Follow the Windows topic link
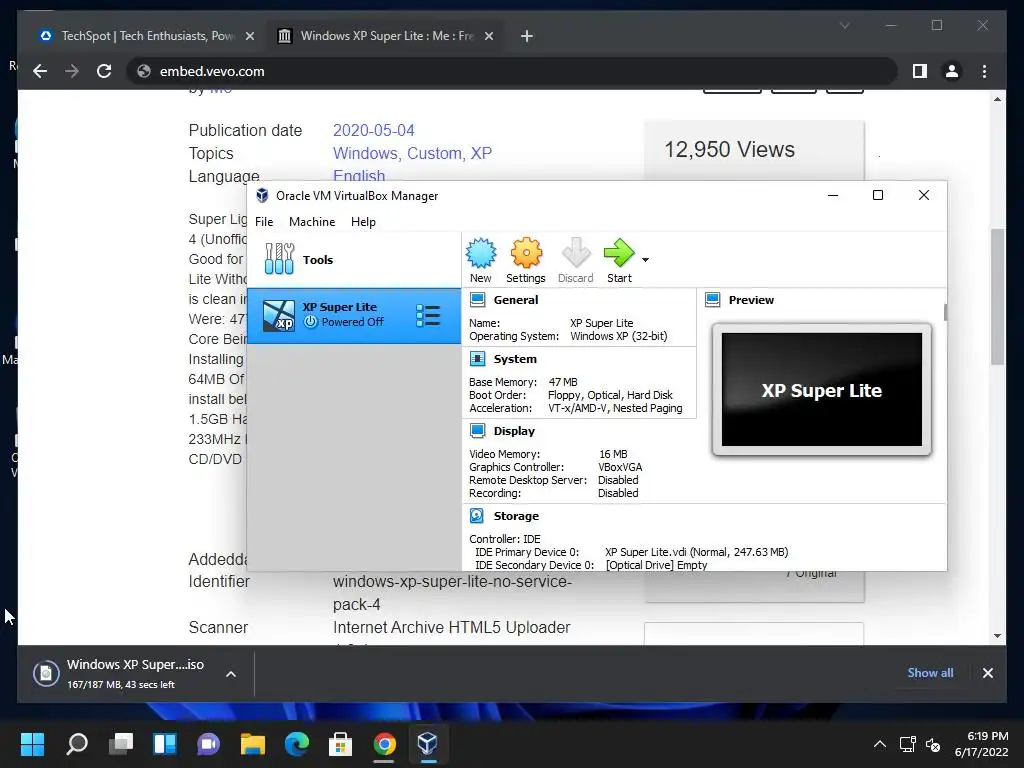Viewport: 1024px width, 768px height. 366,153
